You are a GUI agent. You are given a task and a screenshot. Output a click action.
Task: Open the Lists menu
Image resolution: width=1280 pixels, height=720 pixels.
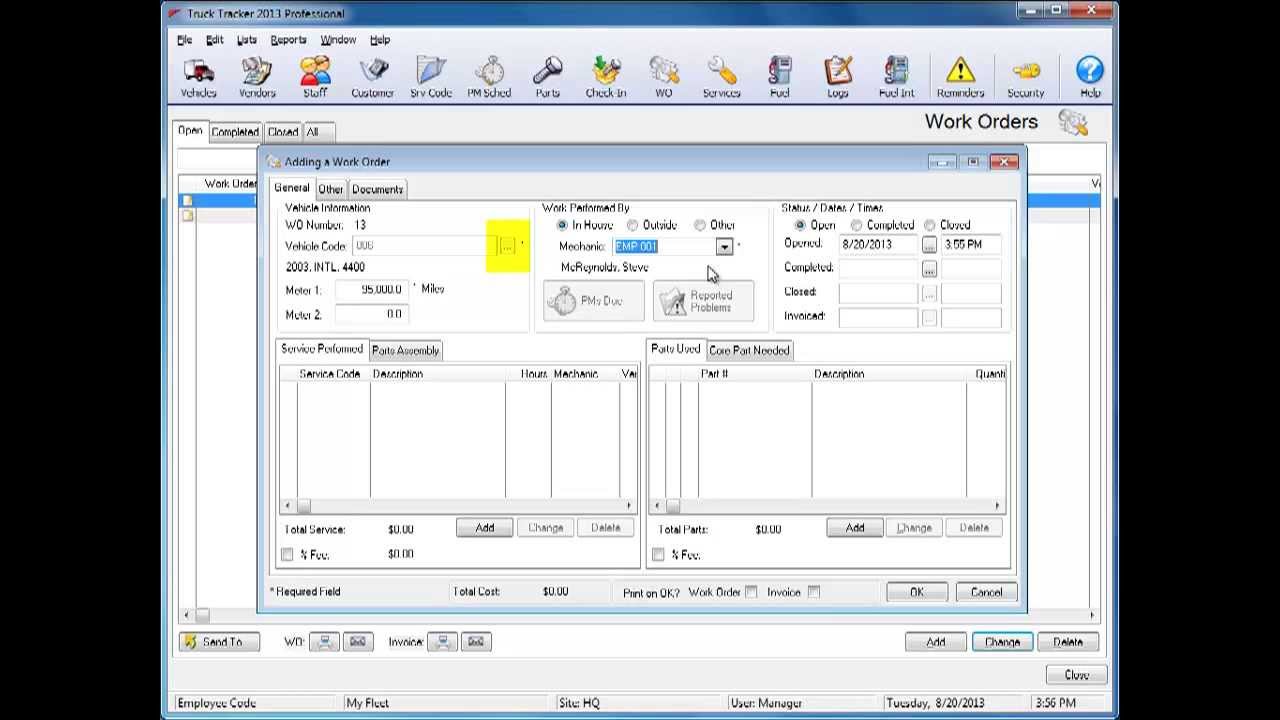246,40
